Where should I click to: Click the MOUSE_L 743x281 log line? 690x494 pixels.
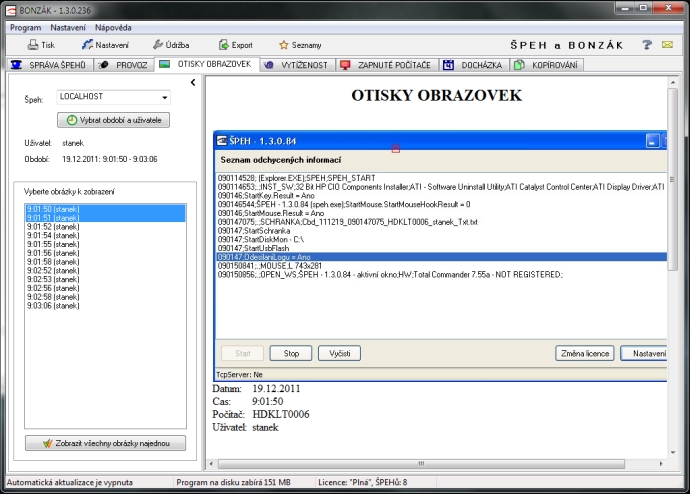click(x=270, y=266)
